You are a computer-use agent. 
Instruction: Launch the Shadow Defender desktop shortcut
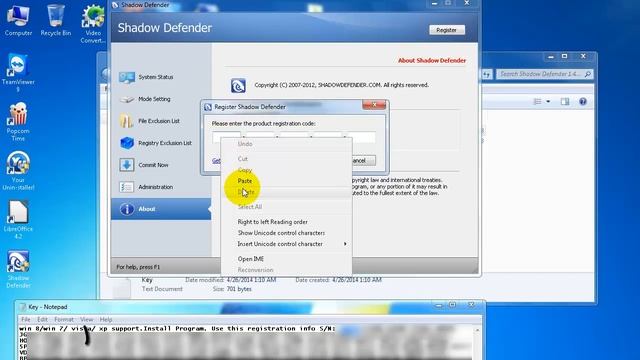(18, 269)
